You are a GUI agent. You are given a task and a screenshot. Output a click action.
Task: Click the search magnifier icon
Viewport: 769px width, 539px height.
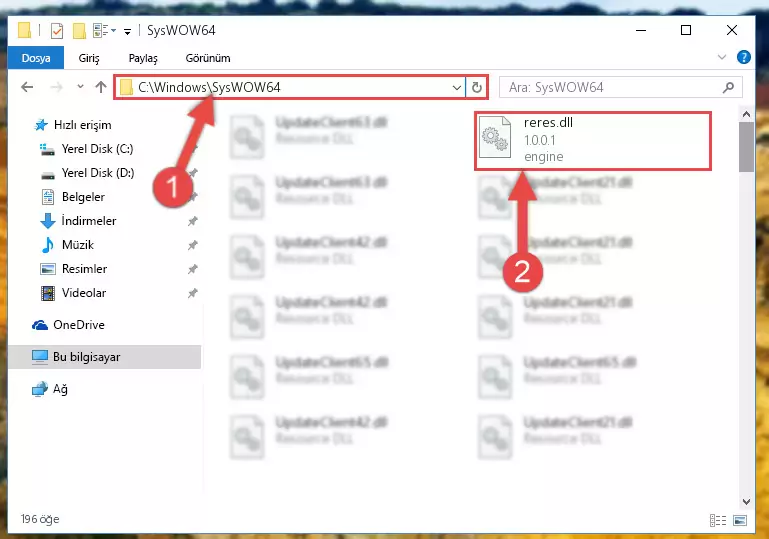(x=728, y=87)
